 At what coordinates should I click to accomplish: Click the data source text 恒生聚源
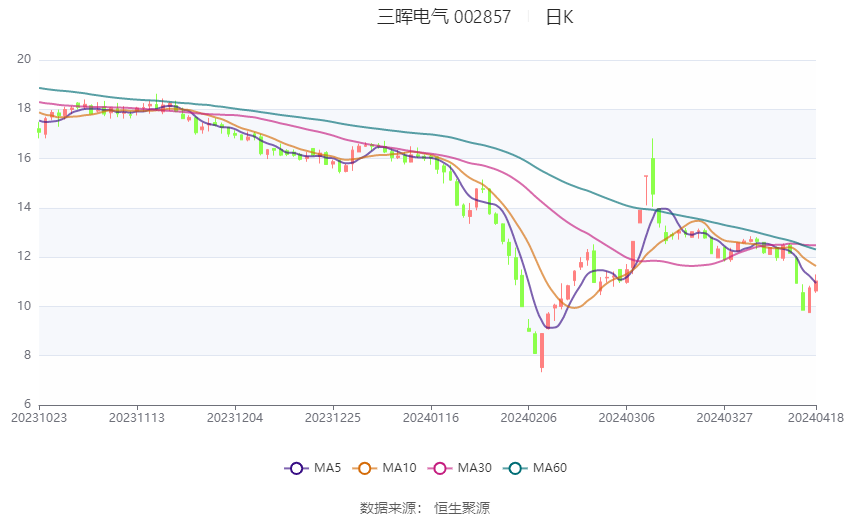[462, 508]
